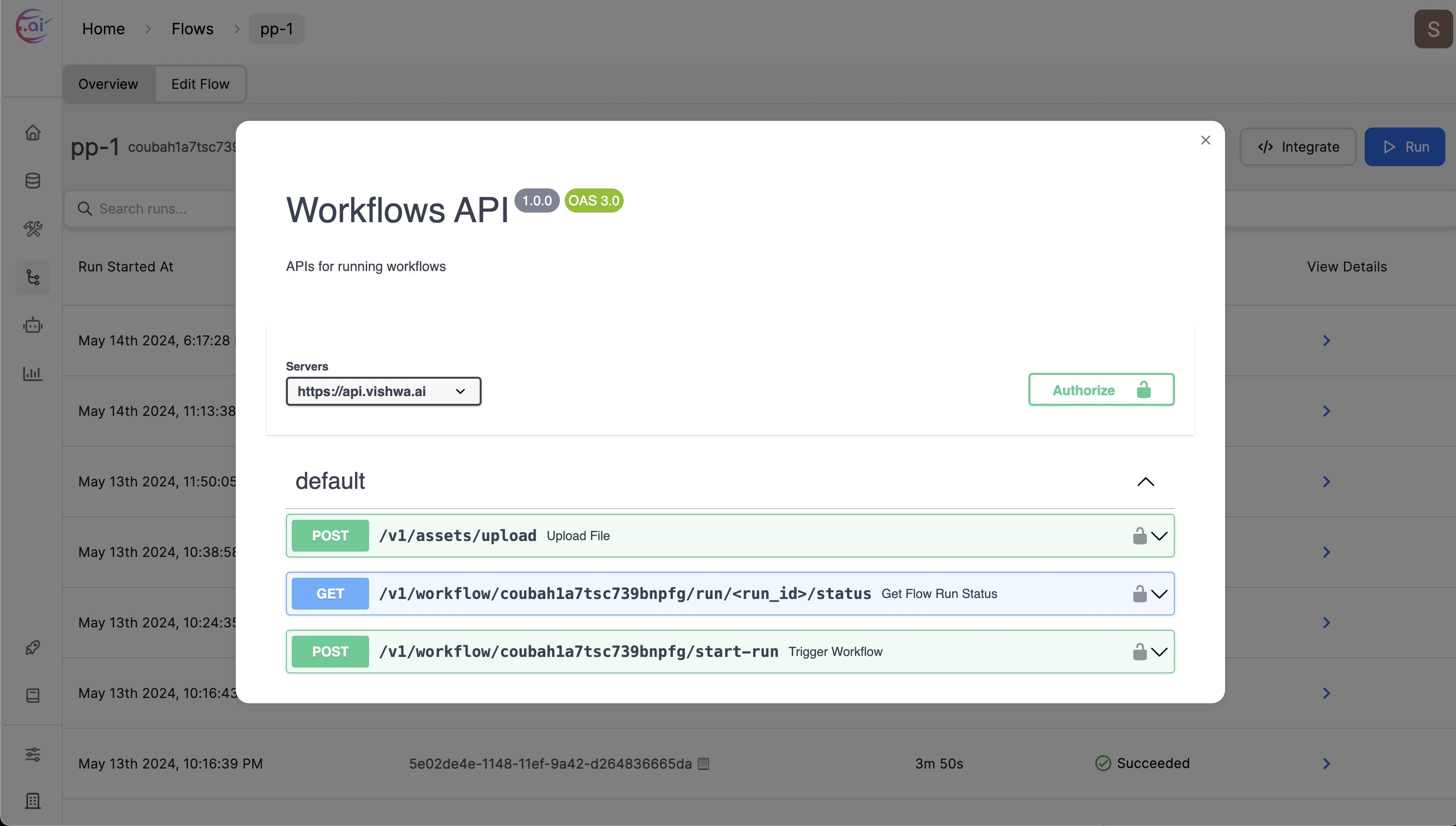The width and height of the screenshot is (1456, 826).
Task: Open the database icon in sidebar
Action: click(x=33, y=181)
